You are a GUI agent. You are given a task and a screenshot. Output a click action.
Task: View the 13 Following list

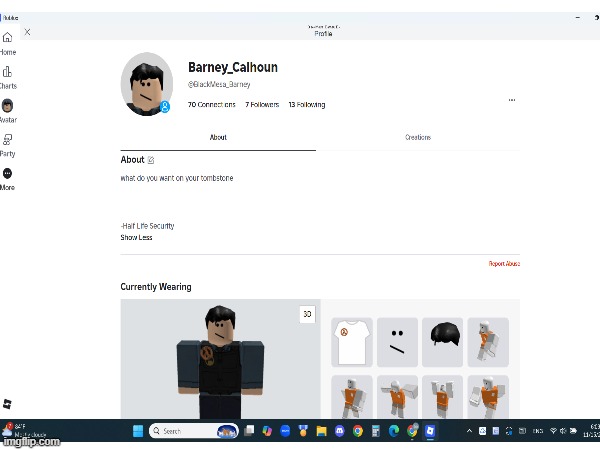click(306, 104)
